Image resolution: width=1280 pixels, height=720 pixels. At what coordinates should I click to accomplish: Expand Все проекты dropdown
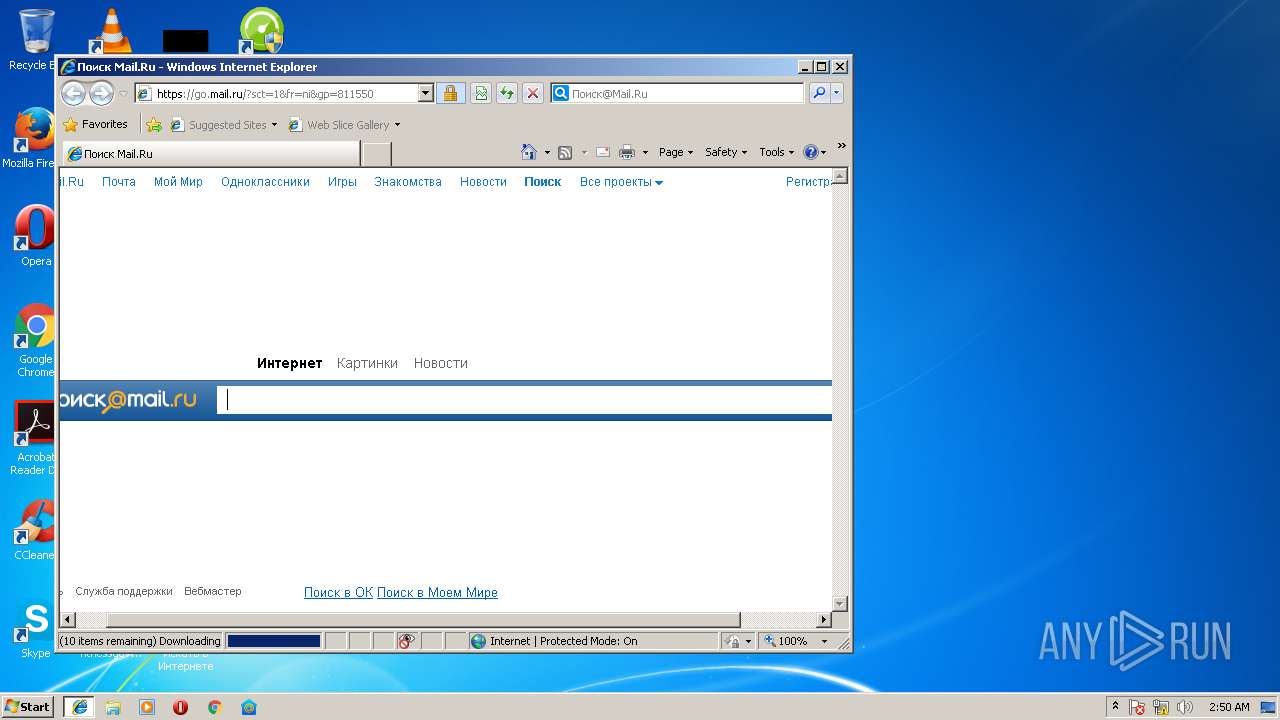pyautogui.click(x=621, y=182)
